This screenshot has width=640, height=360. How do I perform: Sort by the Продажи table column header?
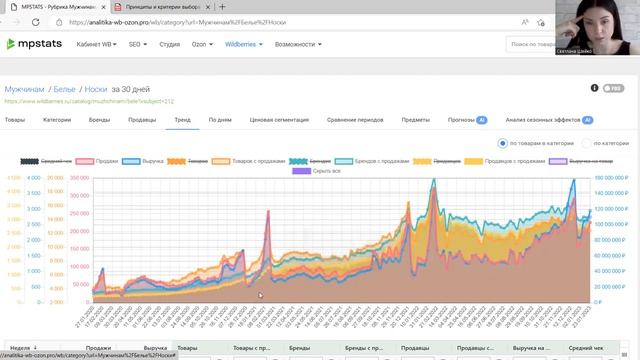point(98,348)
